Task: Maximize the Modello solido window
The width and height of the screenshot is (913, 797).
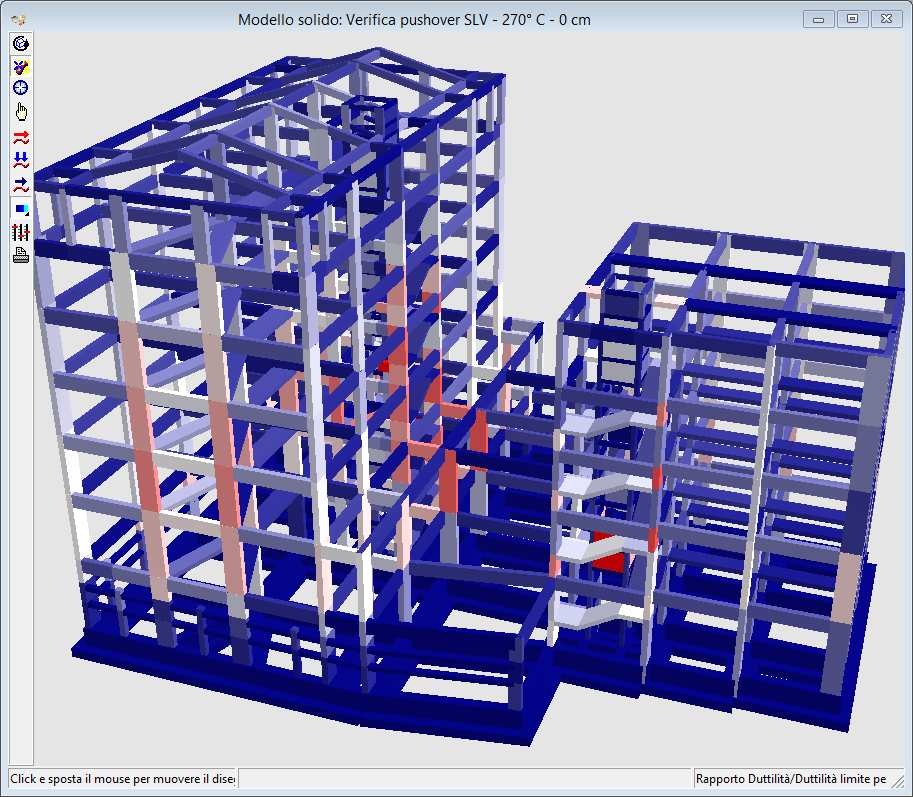Action: 852,19
